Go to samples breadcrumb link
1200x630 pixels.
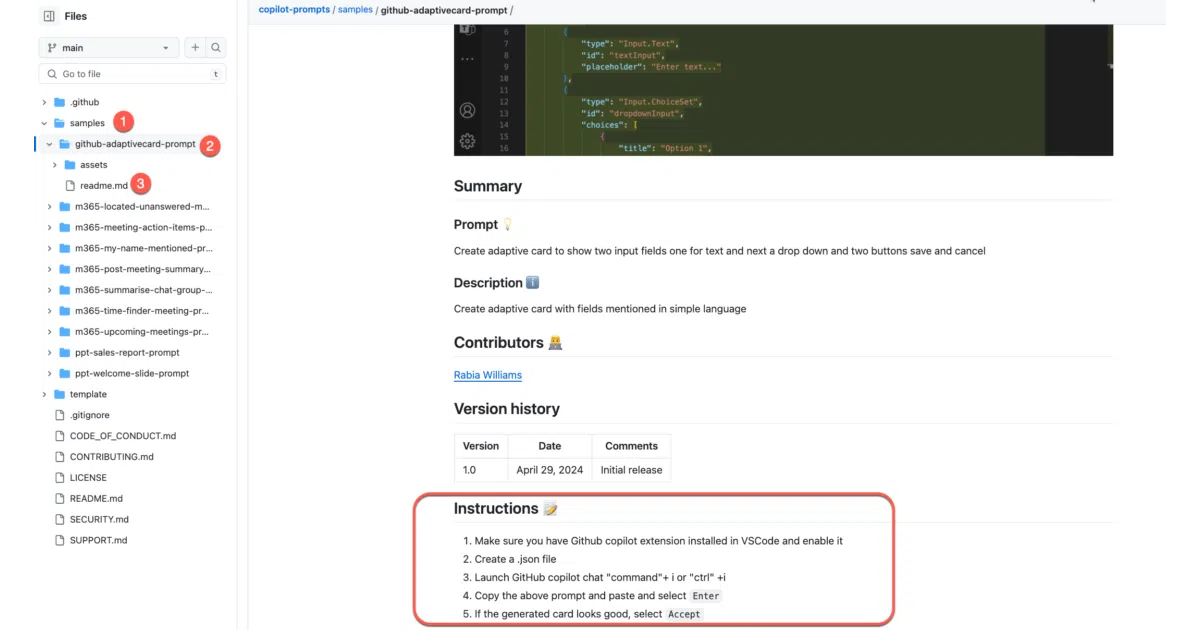pos(355,10)
